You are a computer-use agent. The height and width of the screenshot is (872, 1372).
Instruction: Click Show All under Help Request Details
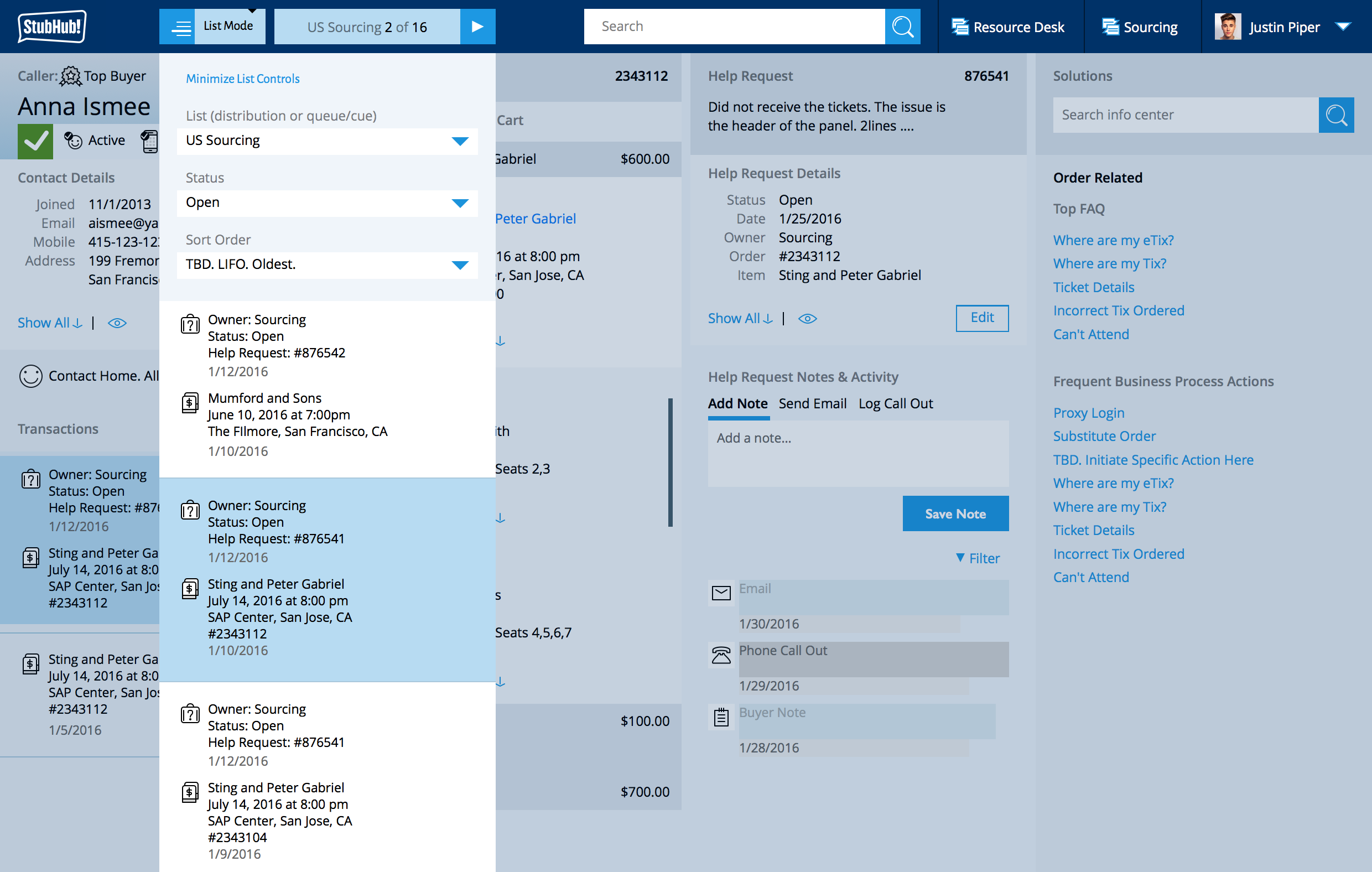pos(740,318)
